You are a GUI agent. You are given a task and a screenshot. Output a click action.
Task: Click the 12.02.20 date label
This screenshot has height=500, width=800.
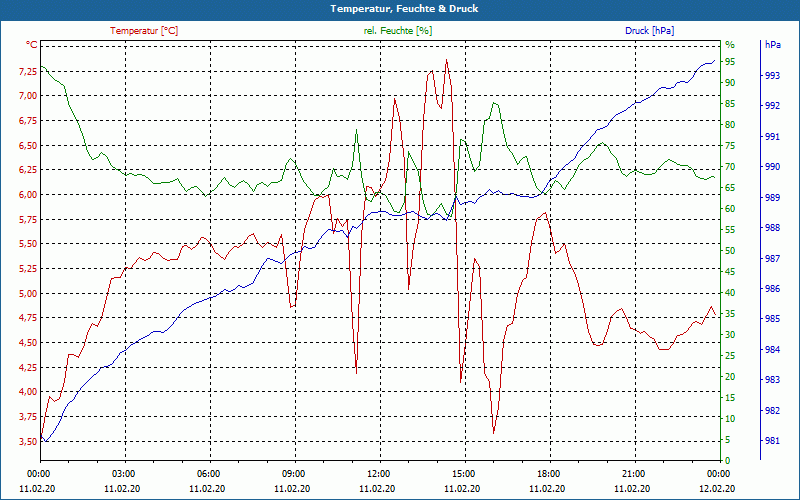[717, 489]
